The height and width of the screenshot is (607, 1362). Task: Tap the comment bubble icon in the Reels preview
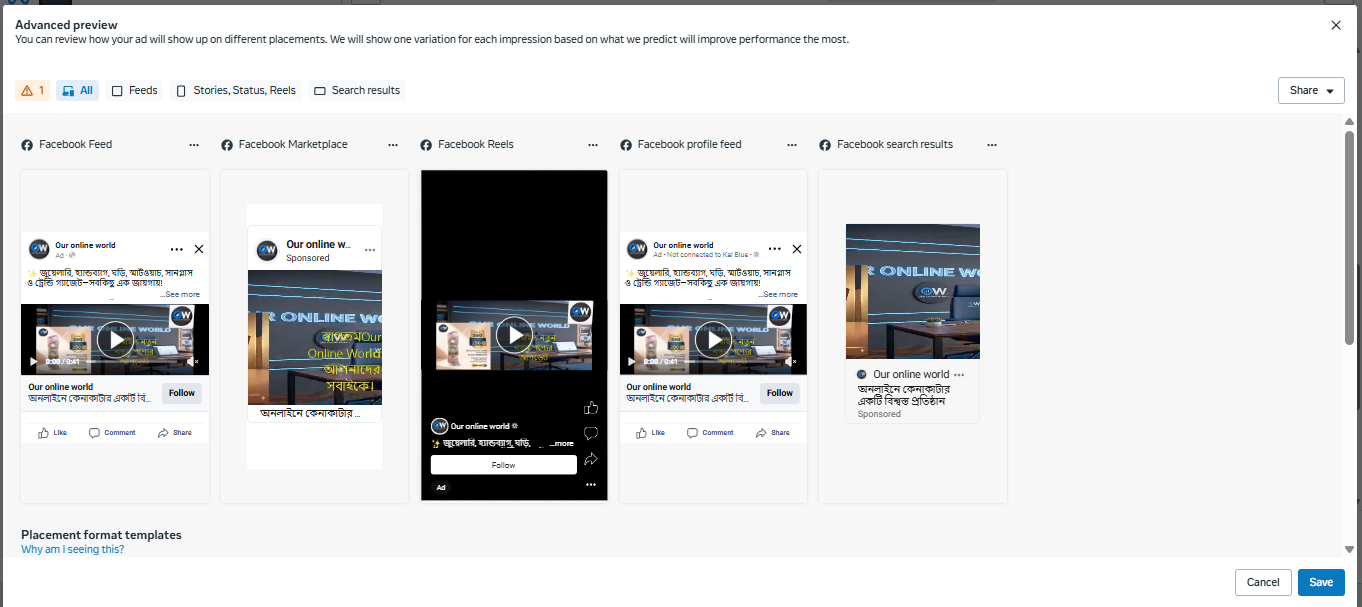pos(591,433)
